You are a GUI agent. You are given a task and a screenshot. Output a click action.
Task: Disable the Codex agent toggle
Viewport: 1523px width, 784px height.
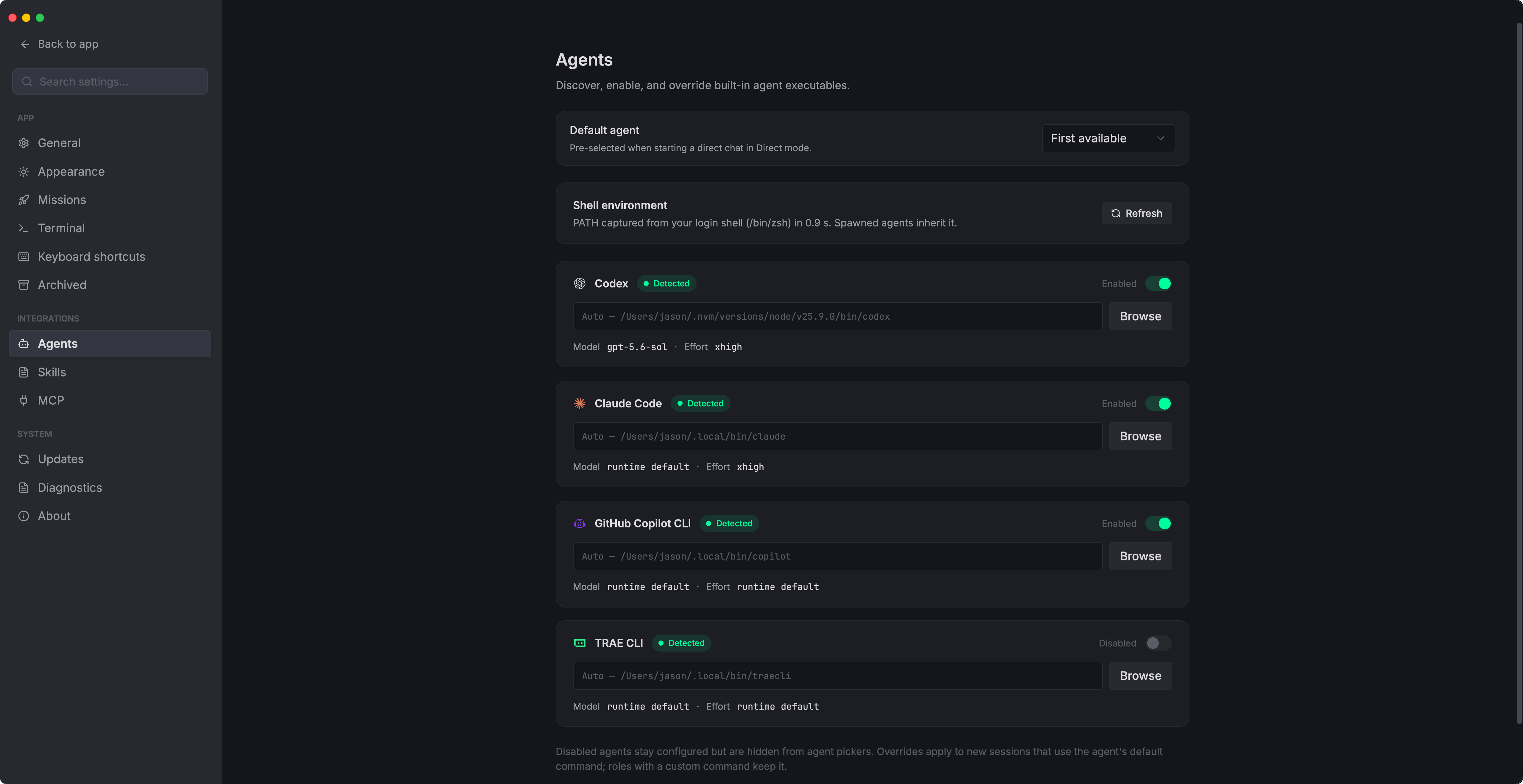coord(1158,284)
